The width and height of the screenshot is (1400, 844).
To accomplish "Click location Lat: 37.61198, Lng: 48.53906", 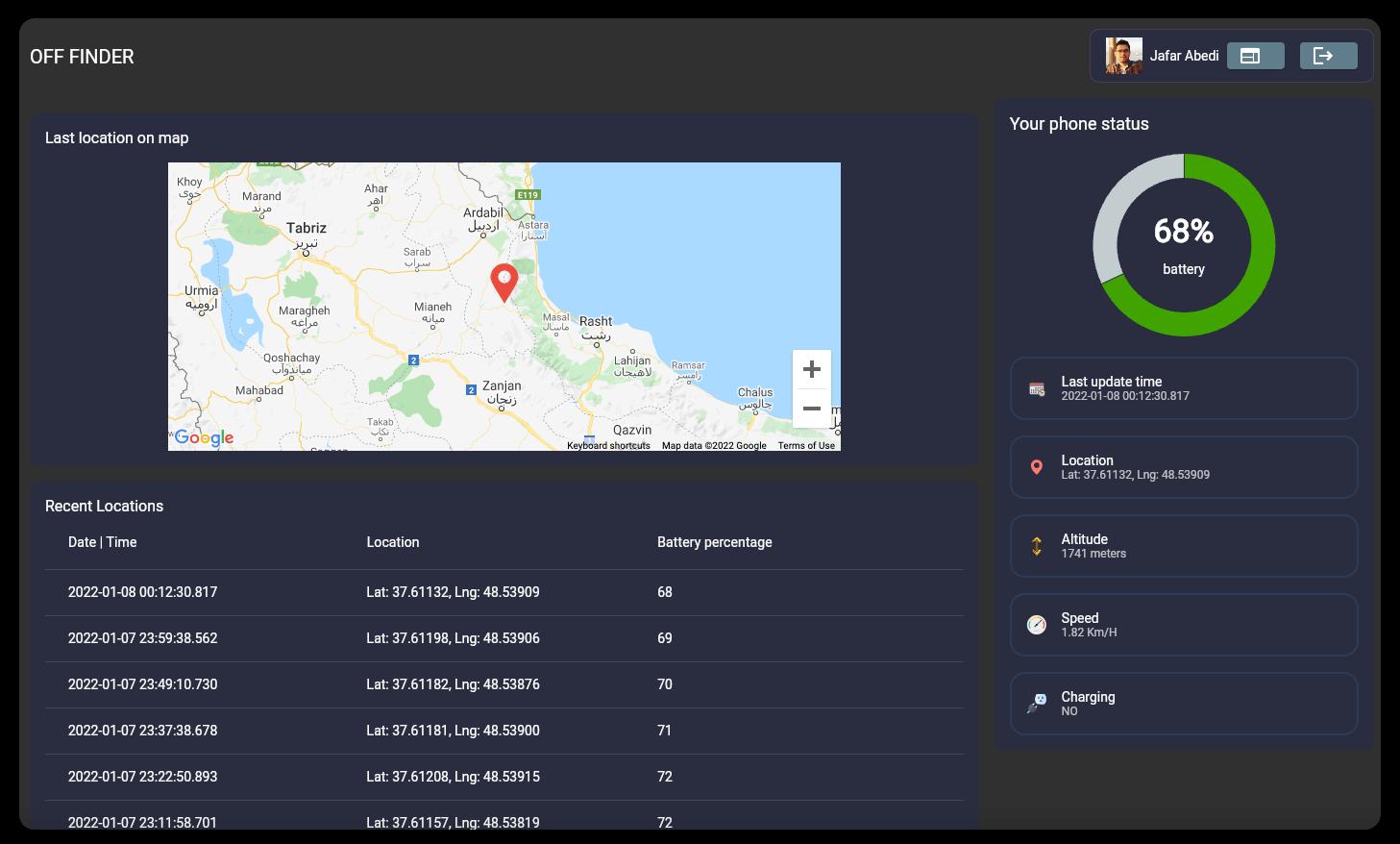I will 453,638.
